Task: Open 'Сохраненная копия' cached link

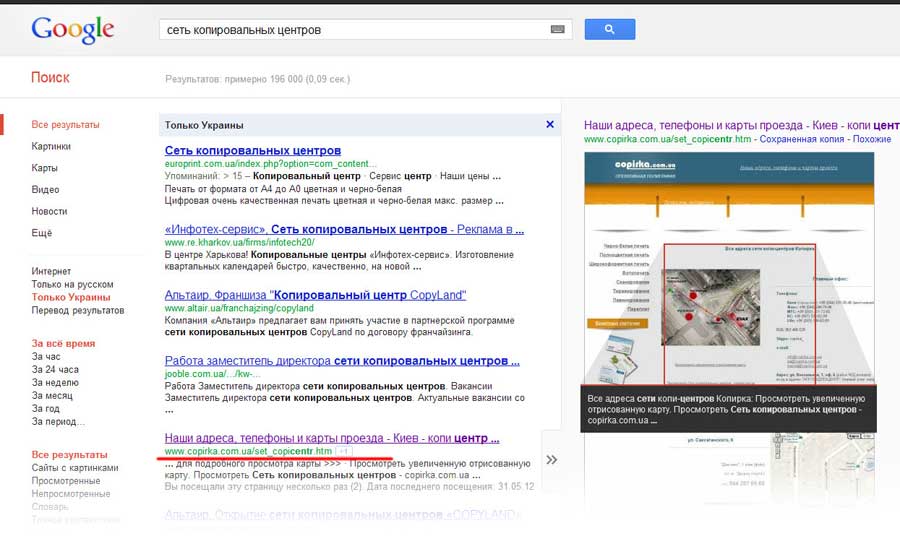Action: (801, 139)
